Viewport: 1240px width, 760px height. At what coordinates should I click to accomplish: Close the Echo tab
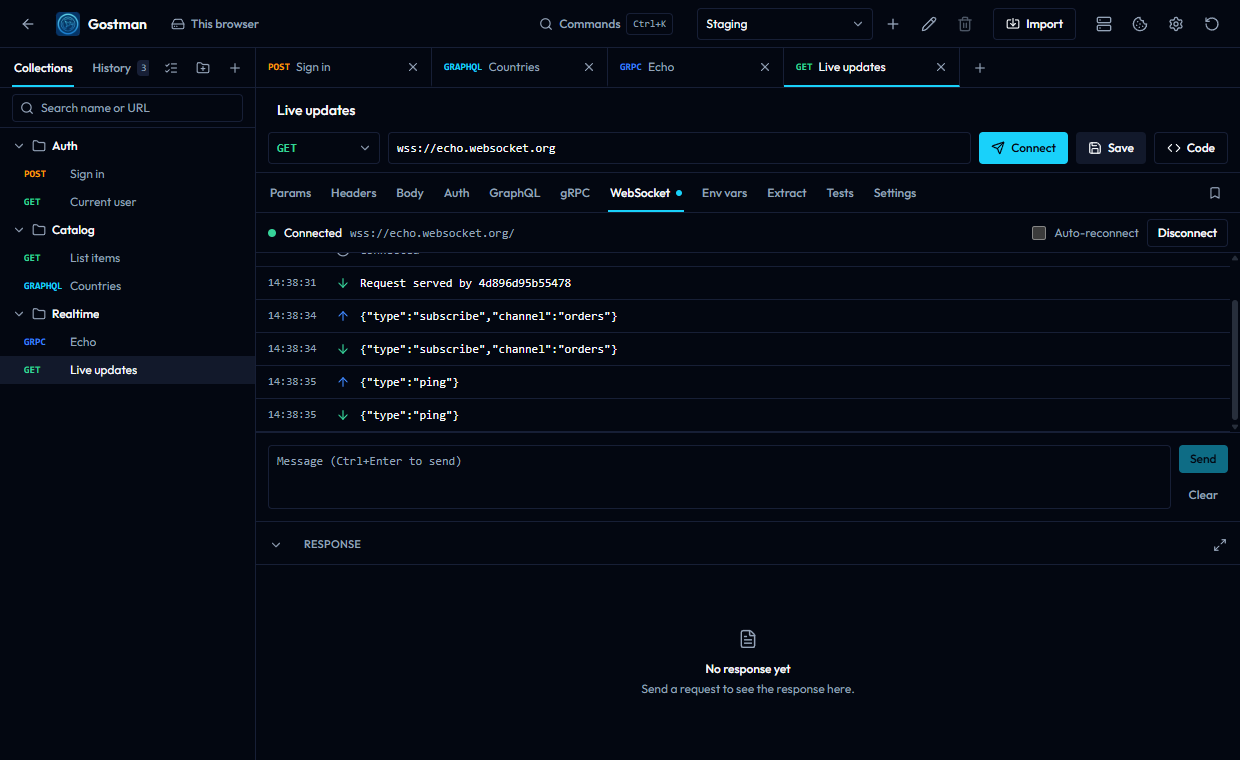click(x=765, y=67)
